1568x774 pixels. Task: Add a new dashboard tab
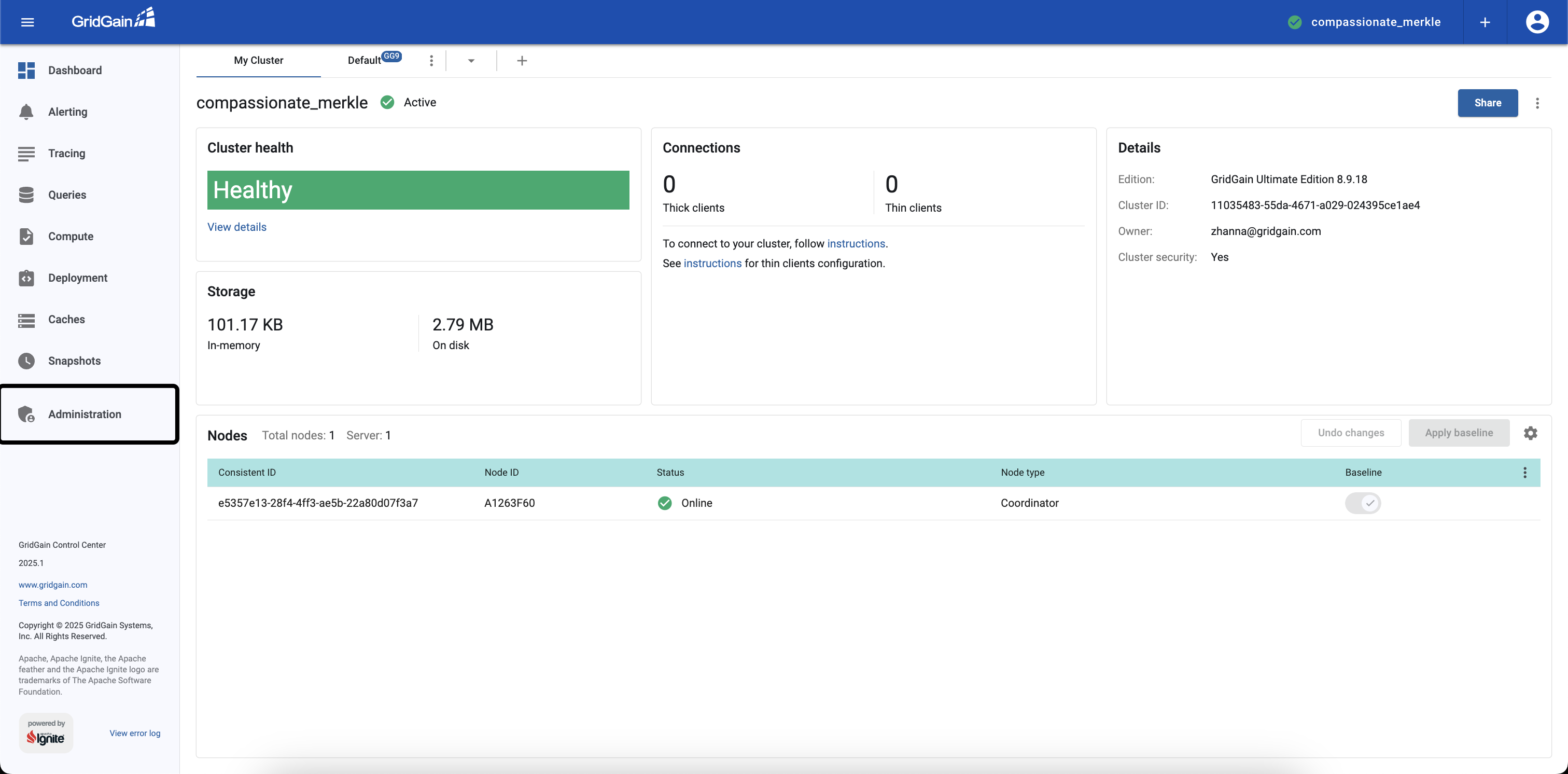tap(522, 60)
